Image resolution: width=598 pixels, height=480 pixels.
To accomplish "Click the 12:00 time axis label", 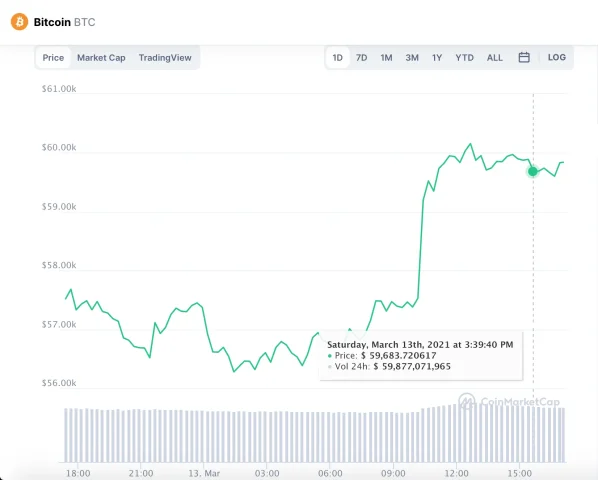I will [457, 474].
